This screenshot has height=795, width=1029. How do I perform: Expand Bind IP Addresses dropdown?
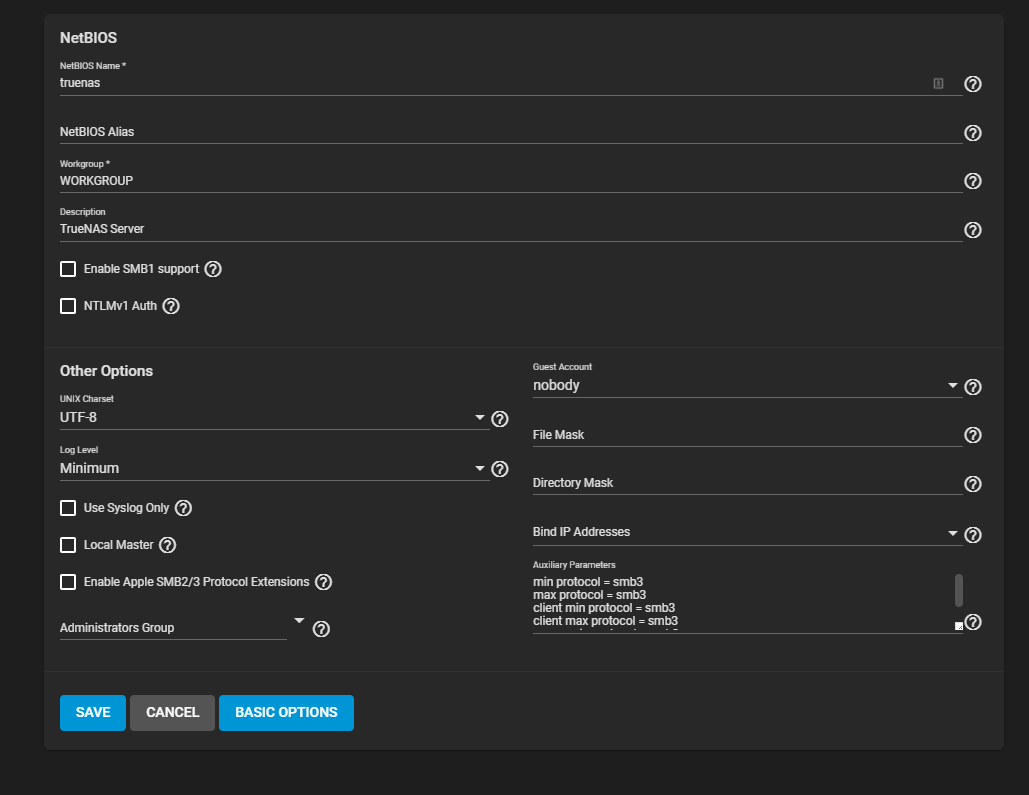tap(747, 532)
